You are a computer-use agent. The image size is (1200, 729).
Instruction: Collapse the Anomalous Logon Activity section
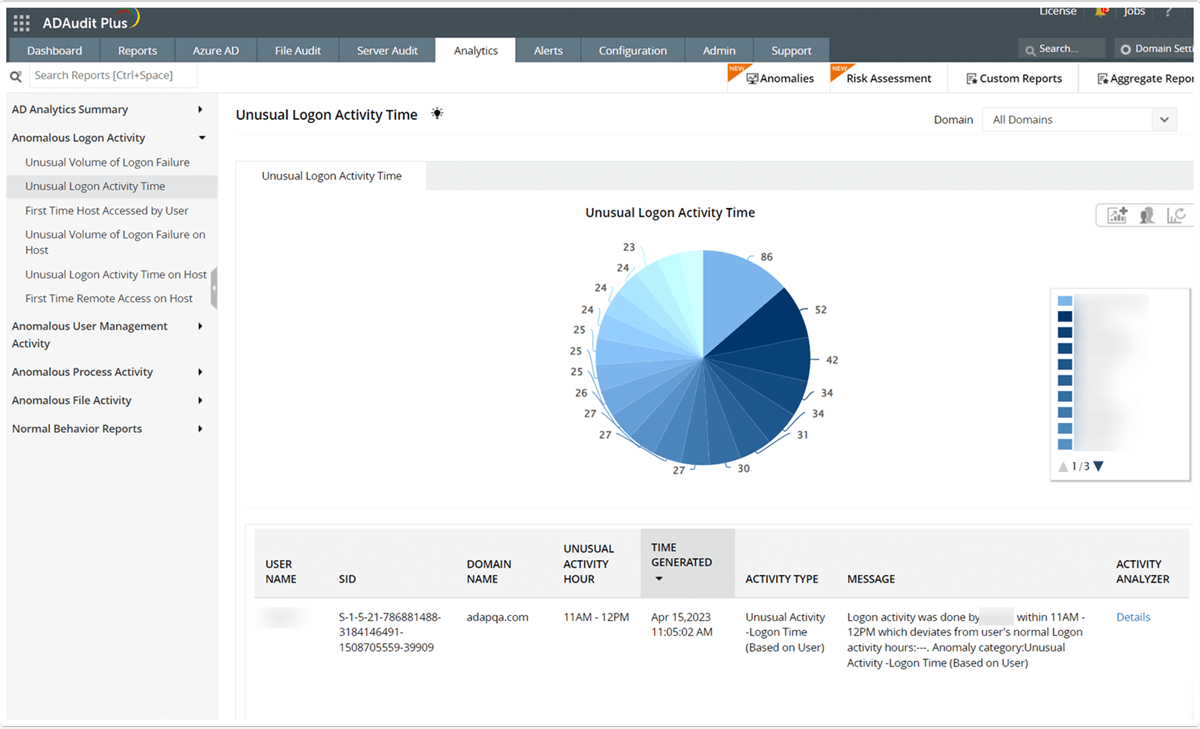199,137
